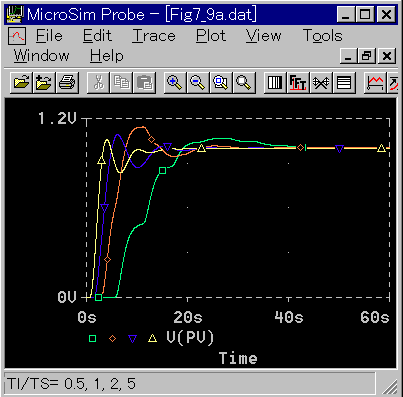Image resolution: width=403 pixels, height=397 pixels.
Task: Click the TI/TS= 0.5, 1, 2, 5 status text
Action: (x=71, y=384)
